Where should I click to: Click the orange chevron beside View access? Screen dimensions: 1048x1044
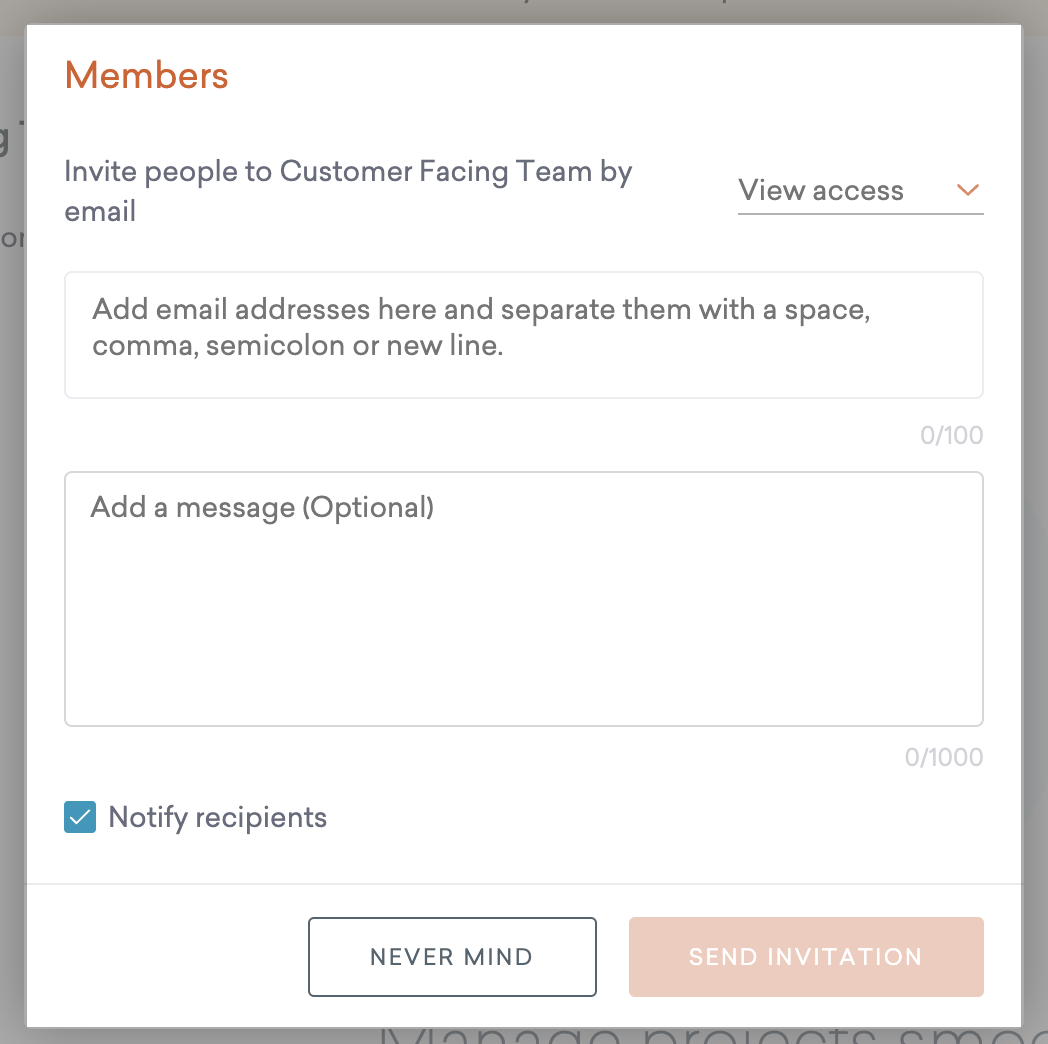pos(967,190)
